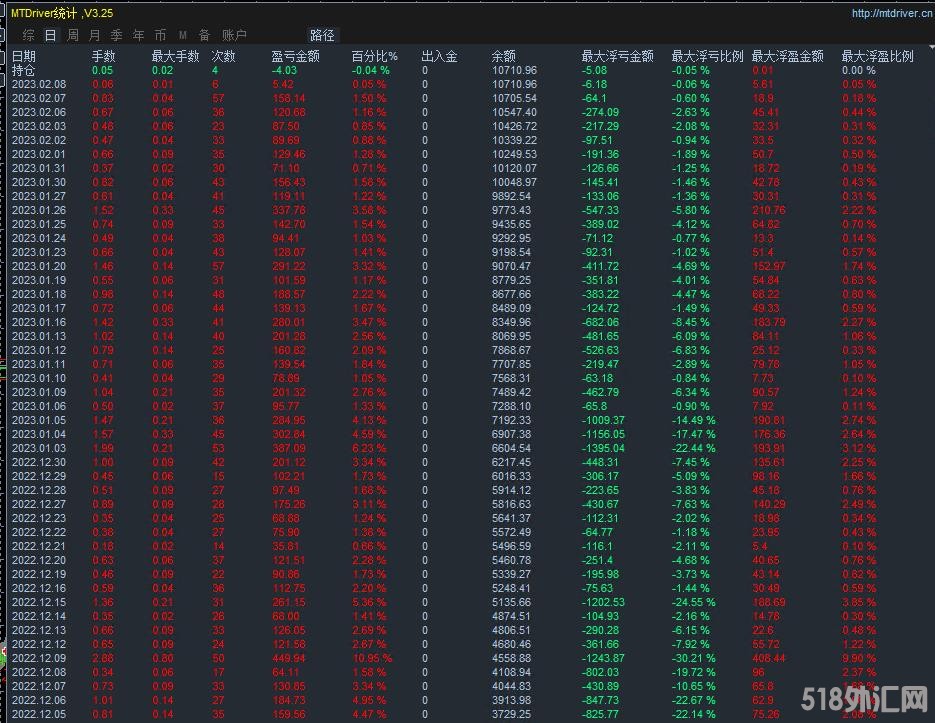Click the 出入金 column header
Image resolution: width=935 pixels, height=723 pixels.
click(439, 56)
